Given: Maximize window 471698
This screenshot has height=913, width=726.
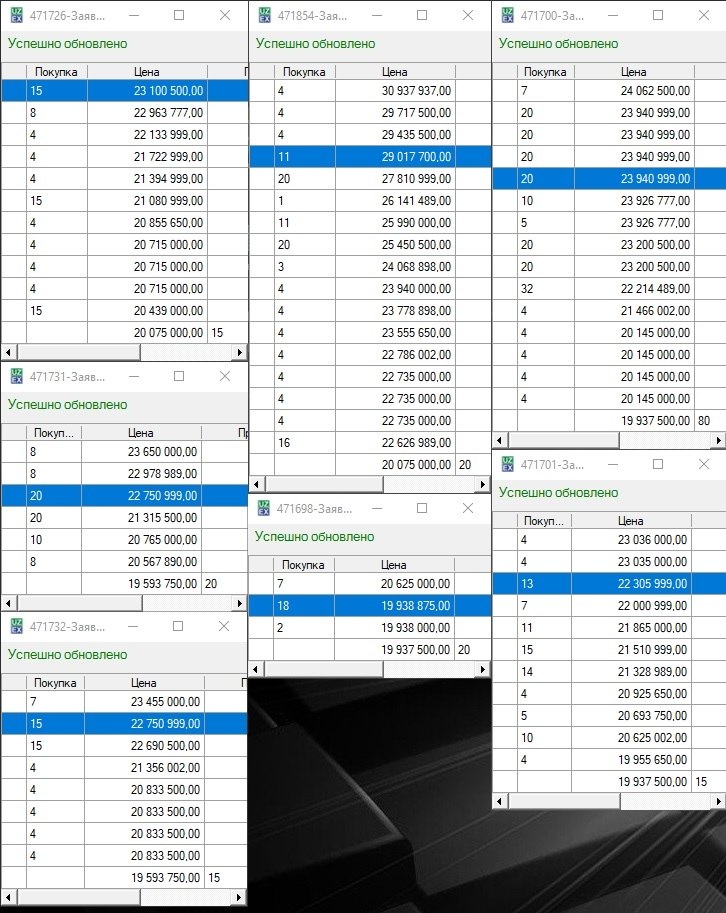Looking at the screenshot, I should coord(422,508).
